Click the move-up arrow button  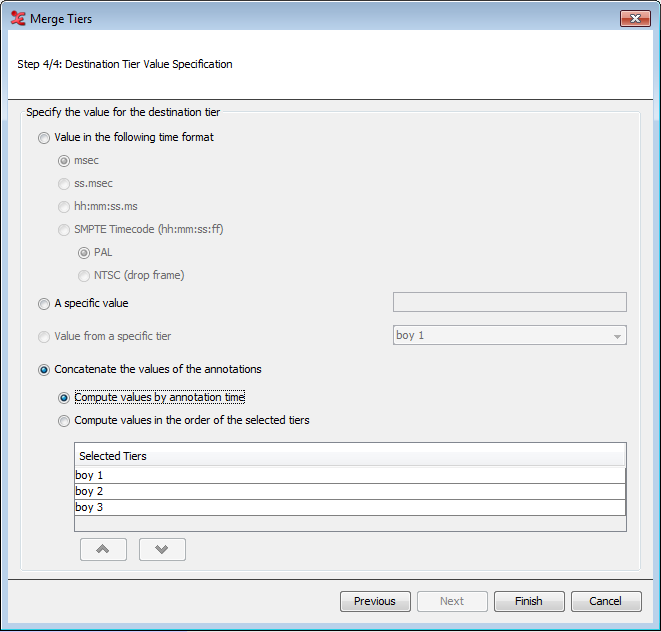tap(103, 549)
